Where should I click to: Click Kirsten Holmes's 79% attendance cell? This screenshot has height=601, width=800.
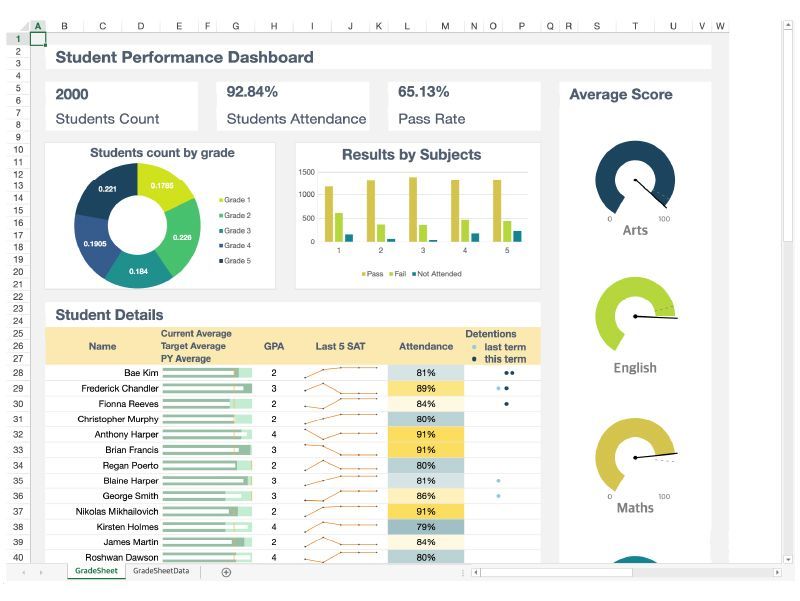coord(426,527)
